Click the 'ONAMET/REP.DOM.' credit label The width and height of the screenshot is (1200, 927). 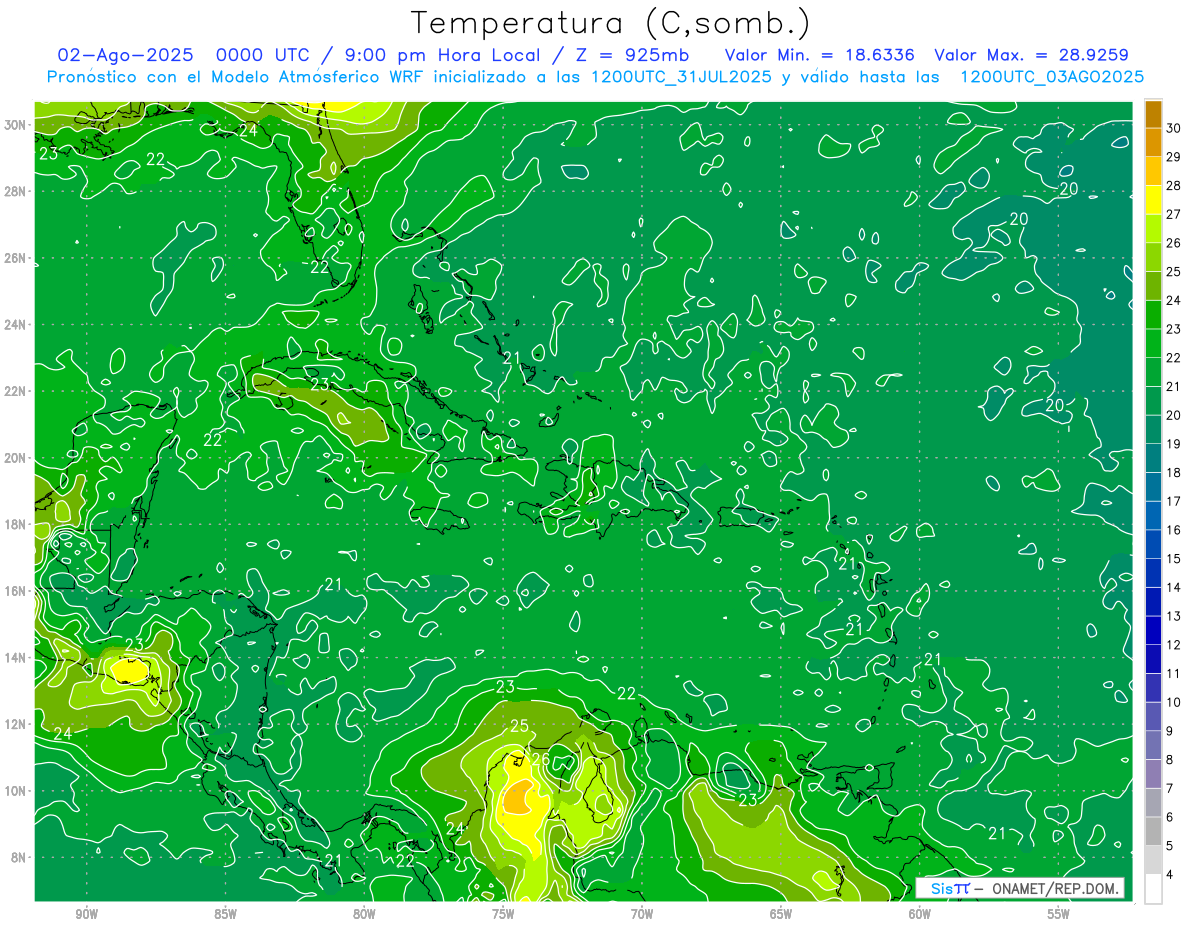1056,889
